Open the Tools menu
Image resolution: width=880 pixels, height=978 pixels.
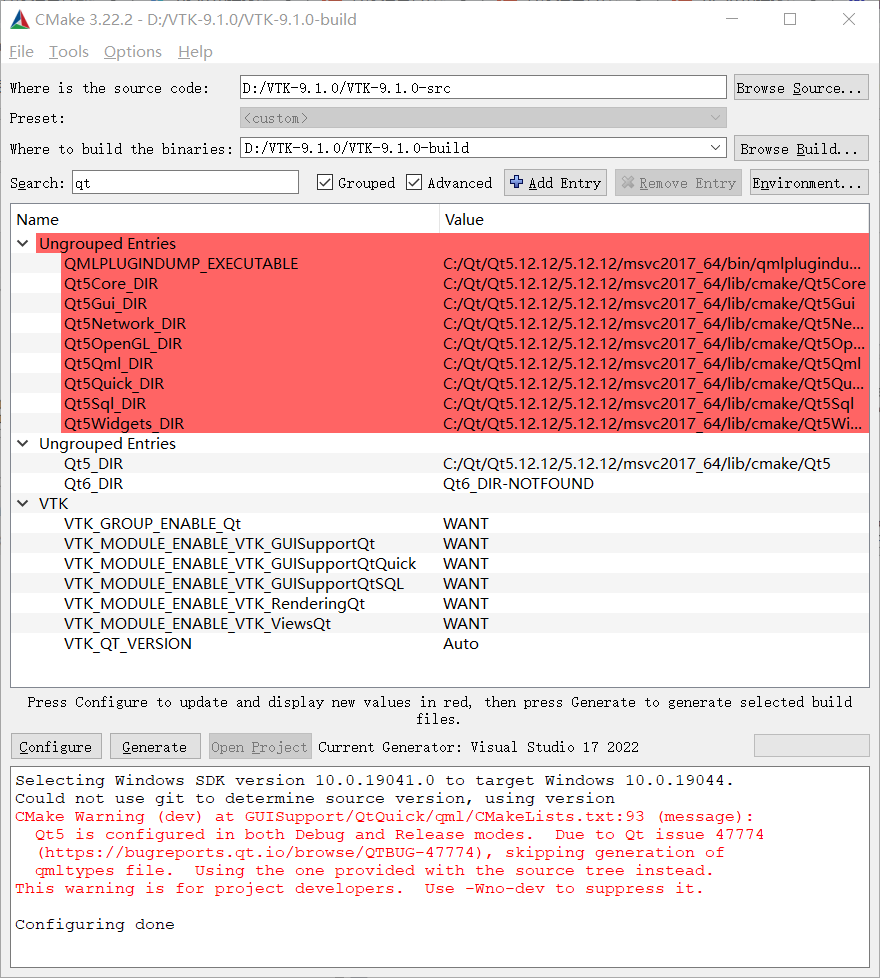(68, 51)
